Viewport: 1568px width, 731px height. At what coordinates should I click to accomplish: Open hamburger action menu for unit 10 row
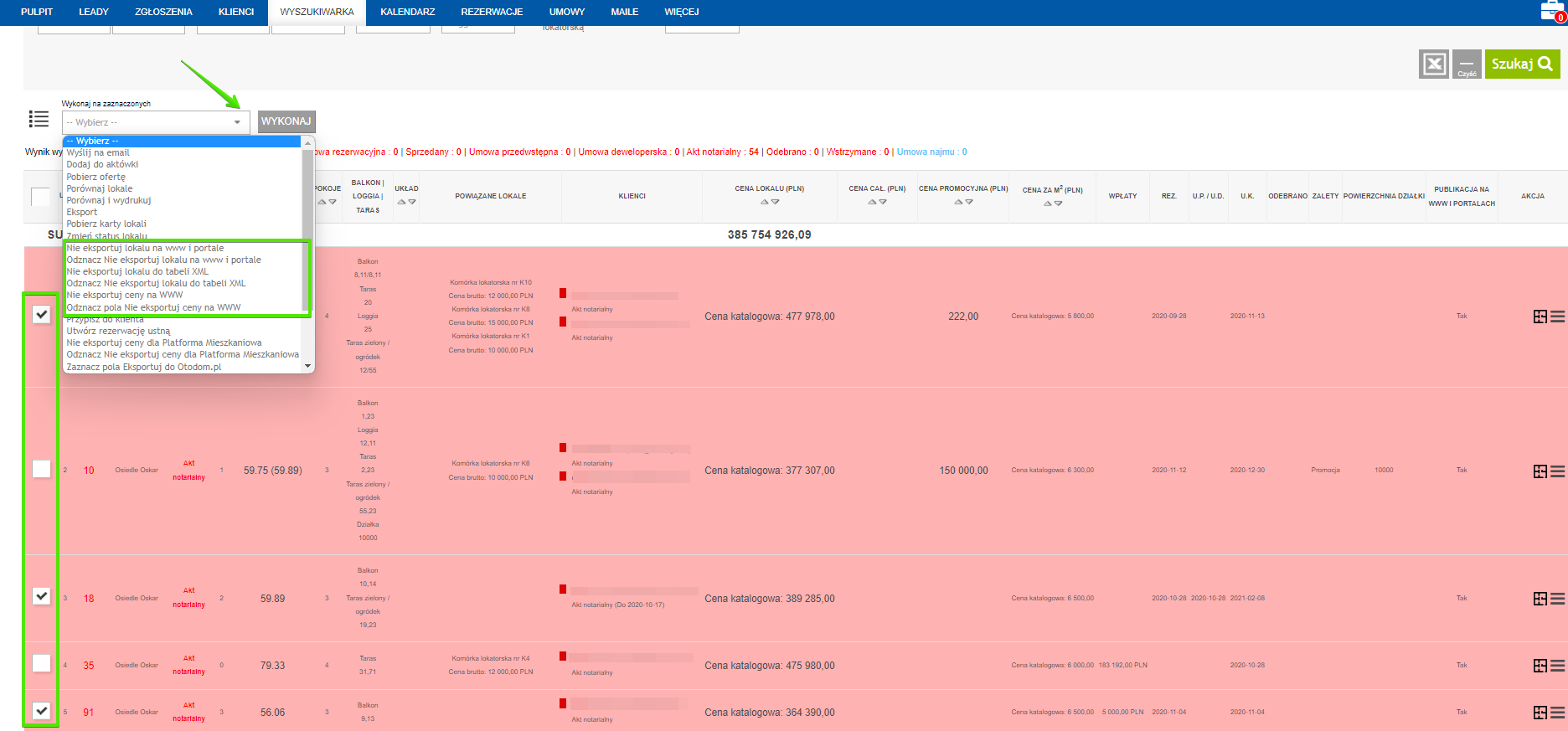pos(1557,471)
